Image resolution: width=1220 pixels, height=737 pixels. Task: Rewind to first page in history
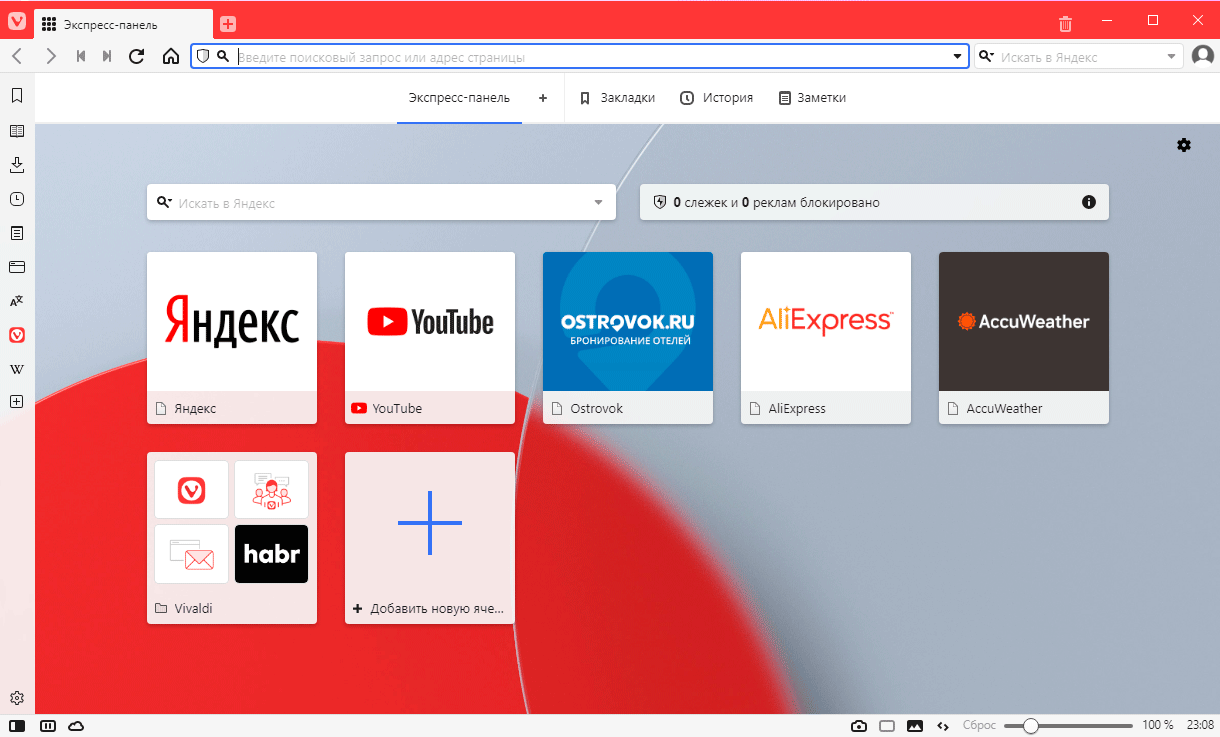81,57
